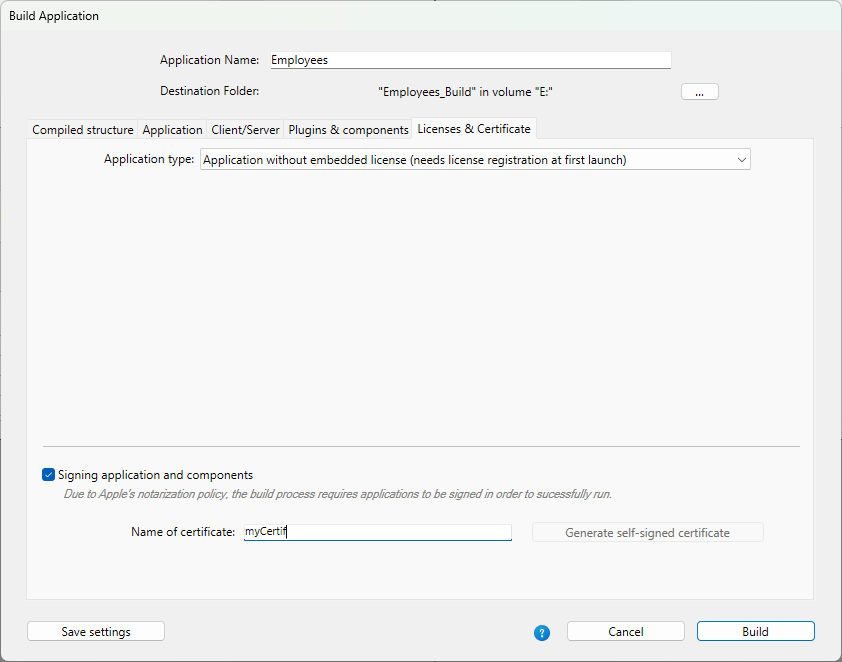The width and height of the screenshot is (842, 662).
Task: Click the Application Name label
Action: (209, 60)
